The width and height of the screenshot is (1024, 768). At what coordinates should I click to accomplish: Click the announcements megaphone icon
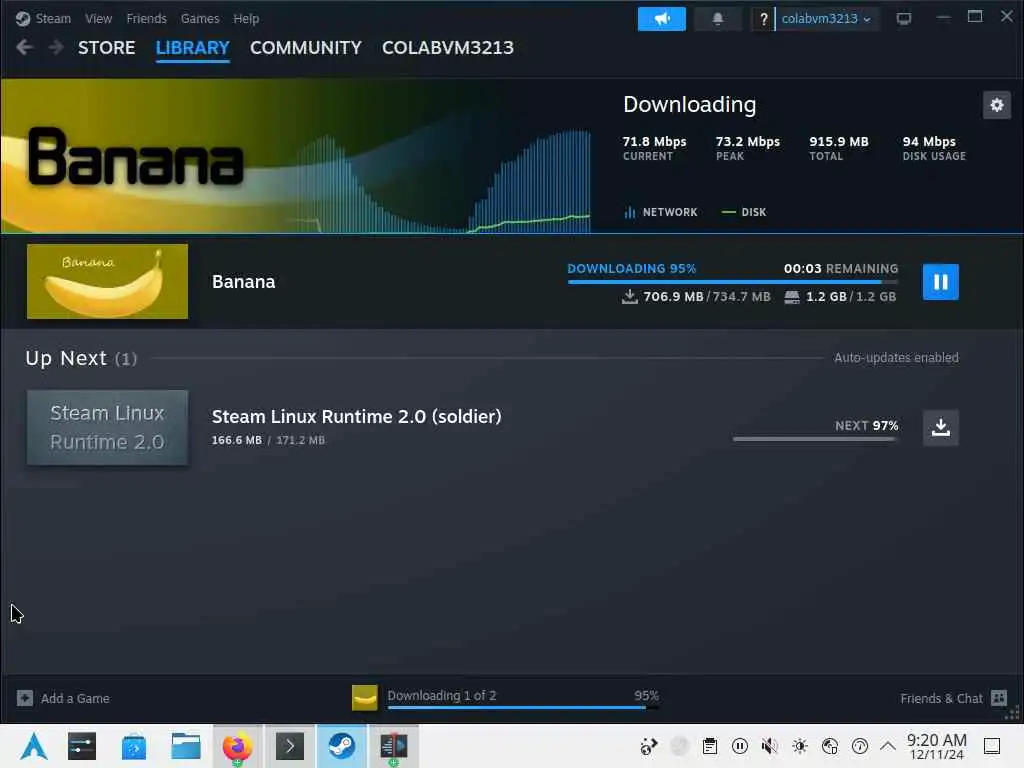click(x=662, y=19)
